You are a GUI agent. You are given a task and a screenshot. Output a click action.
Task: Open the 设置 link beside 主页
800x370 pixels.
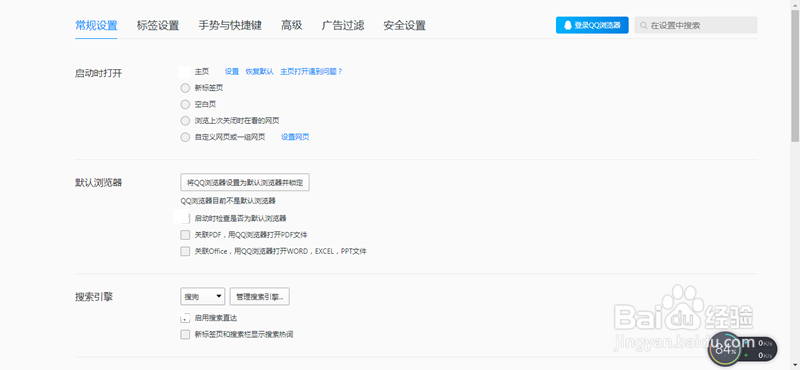pos(232,71)
